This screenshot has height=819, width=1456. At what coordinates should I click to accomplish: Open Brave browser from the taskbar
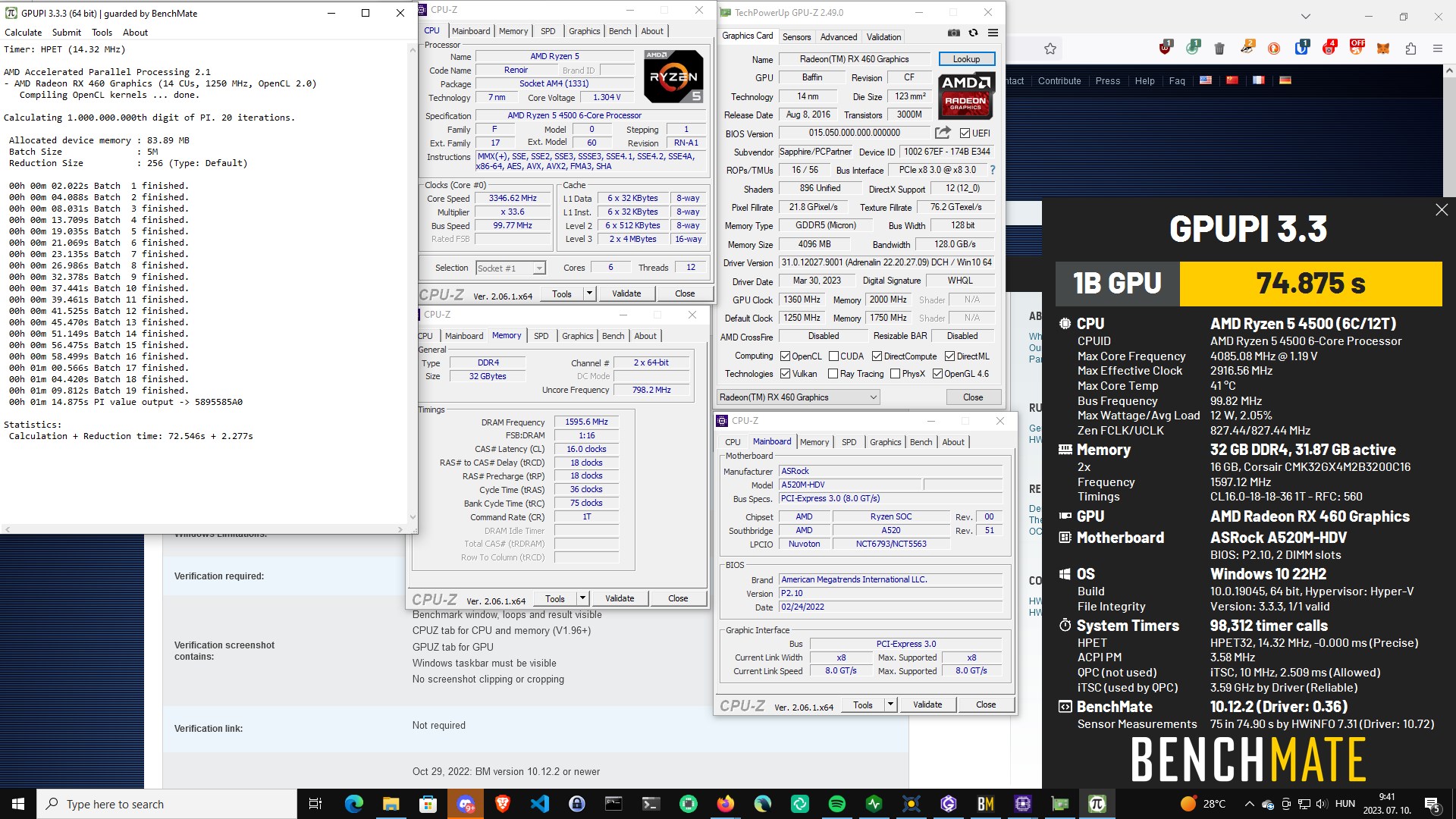[502, 804]
